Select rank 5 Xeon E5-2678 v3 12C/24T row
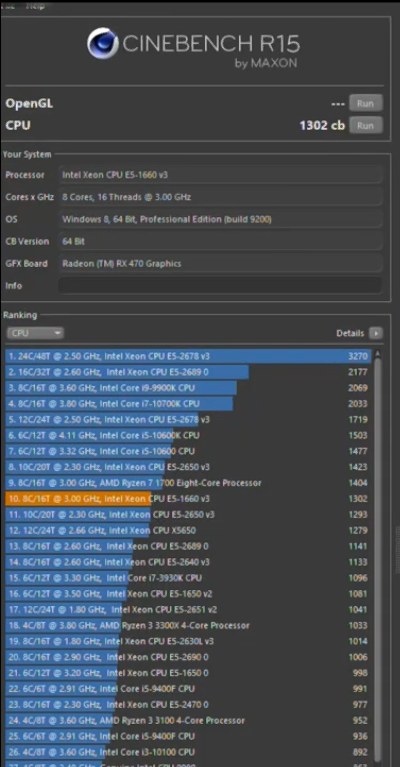 click(x=188, y=419)
